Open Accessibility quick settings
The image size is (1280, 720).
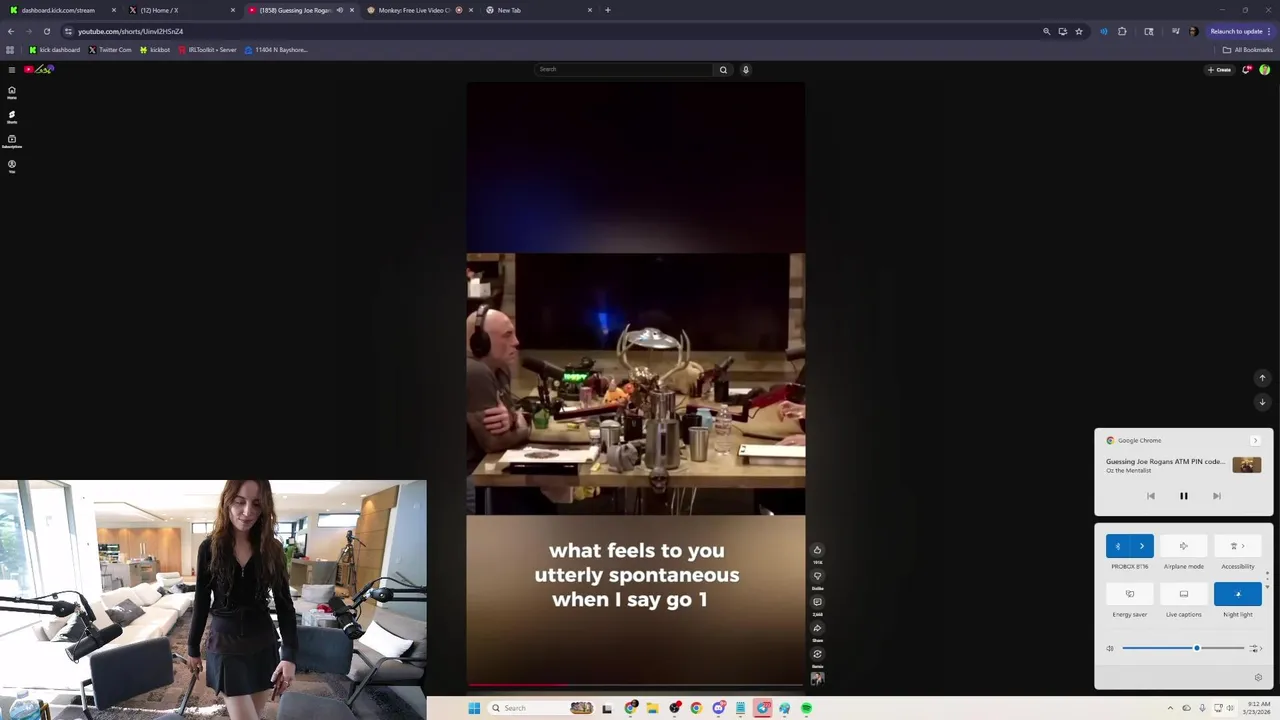(1238, 546)
